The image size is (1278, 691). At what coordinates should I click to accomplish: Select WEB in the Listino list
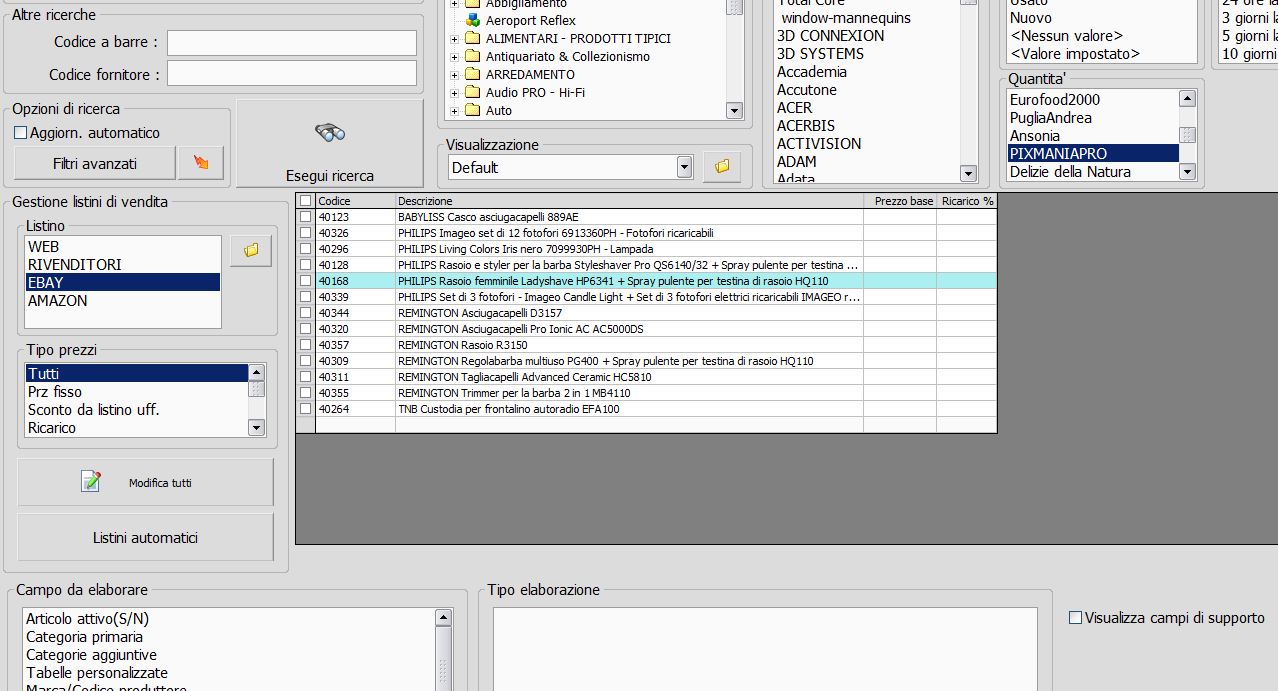tap(122, 246)
